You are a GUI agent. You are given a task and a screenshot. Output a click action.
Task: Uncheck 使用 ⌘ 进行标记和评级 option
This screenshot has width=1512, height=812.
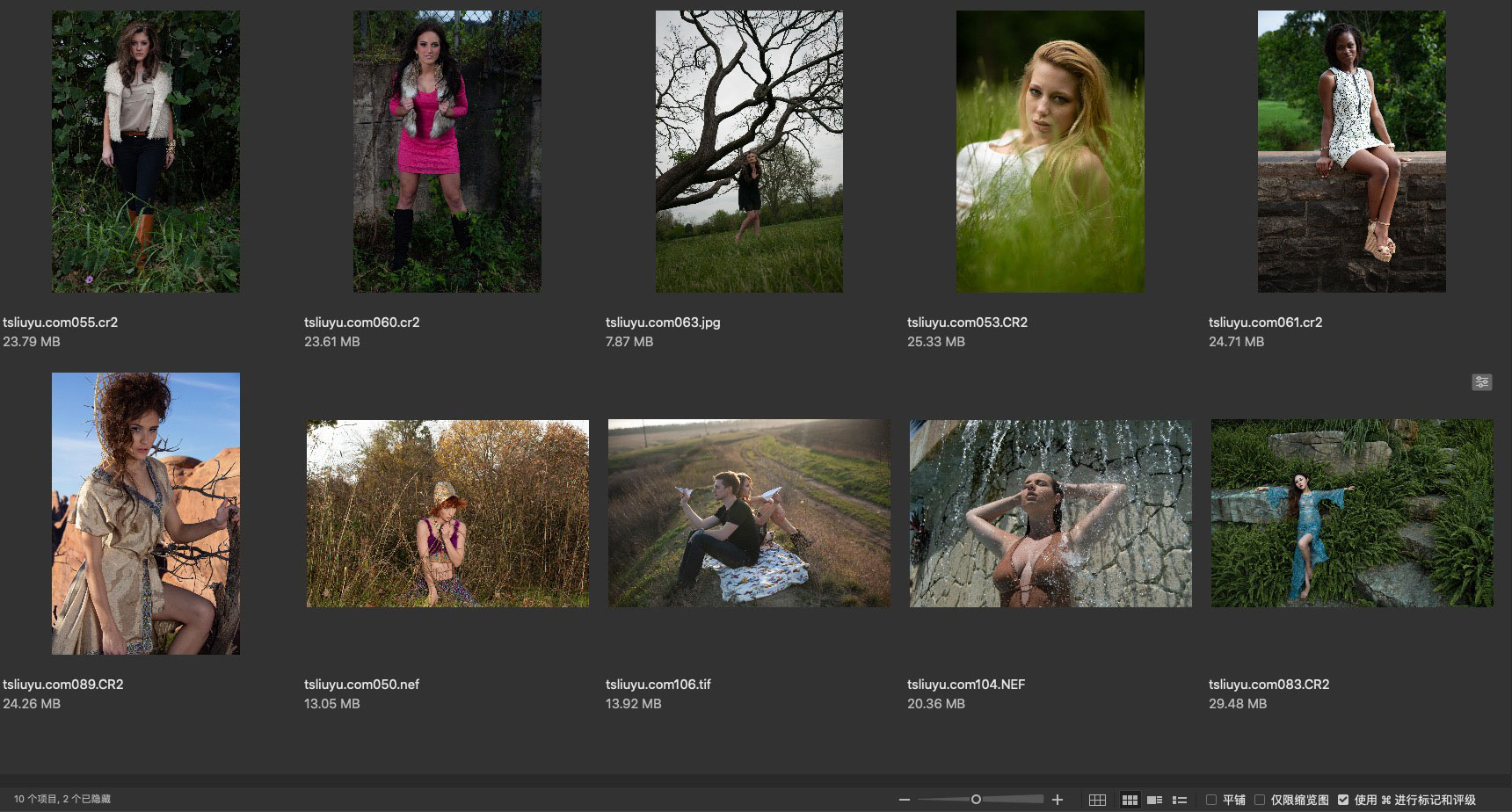(1343, 800)
